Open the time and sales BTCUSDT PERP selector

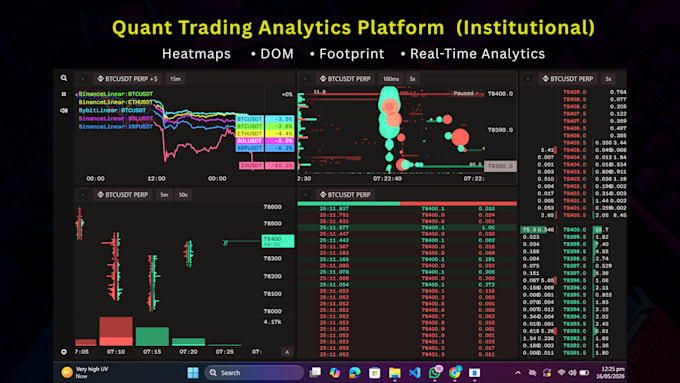345,195
